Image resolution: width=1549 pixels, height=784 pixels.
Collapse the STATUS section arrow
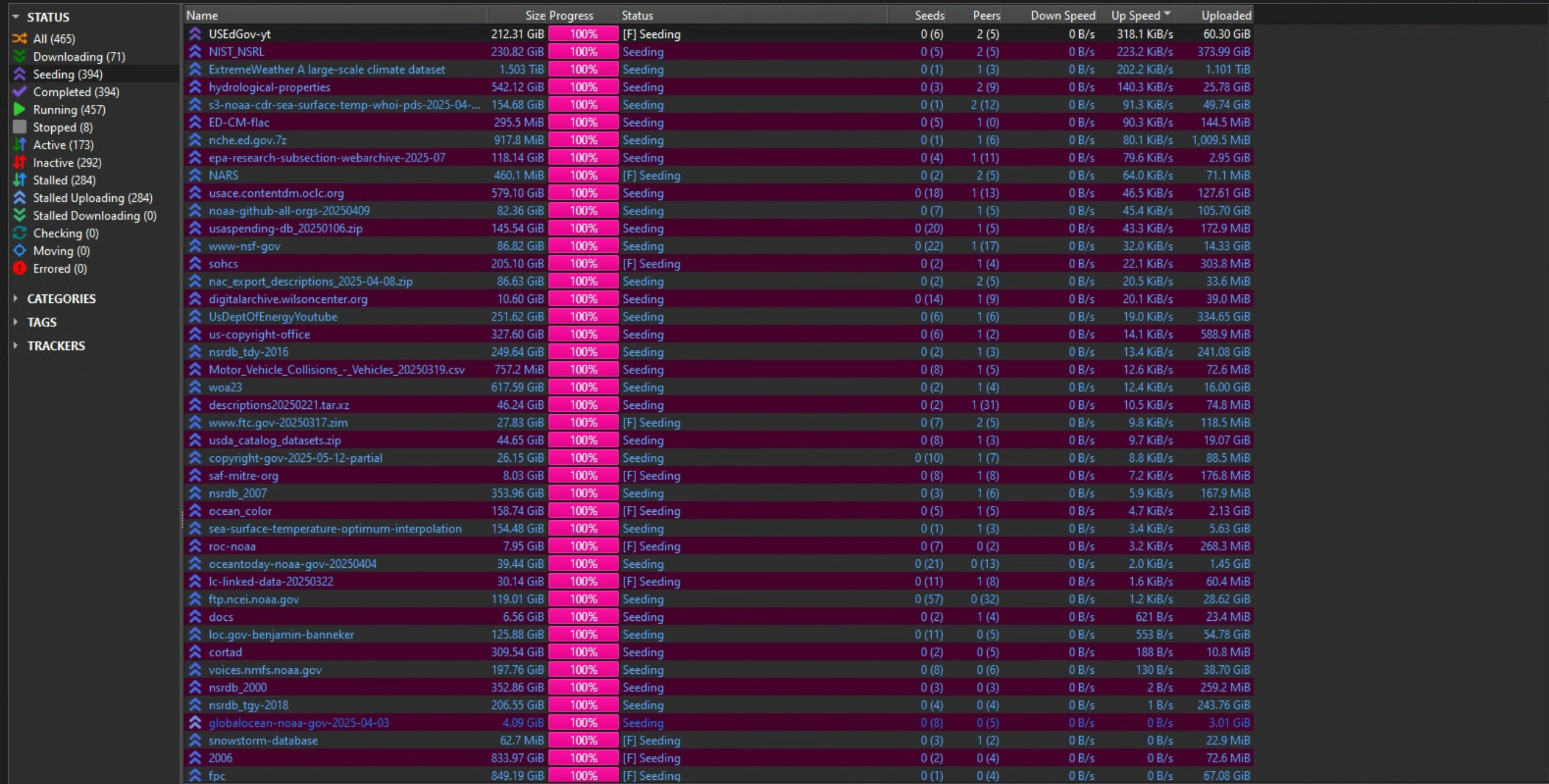click(16, 17)
